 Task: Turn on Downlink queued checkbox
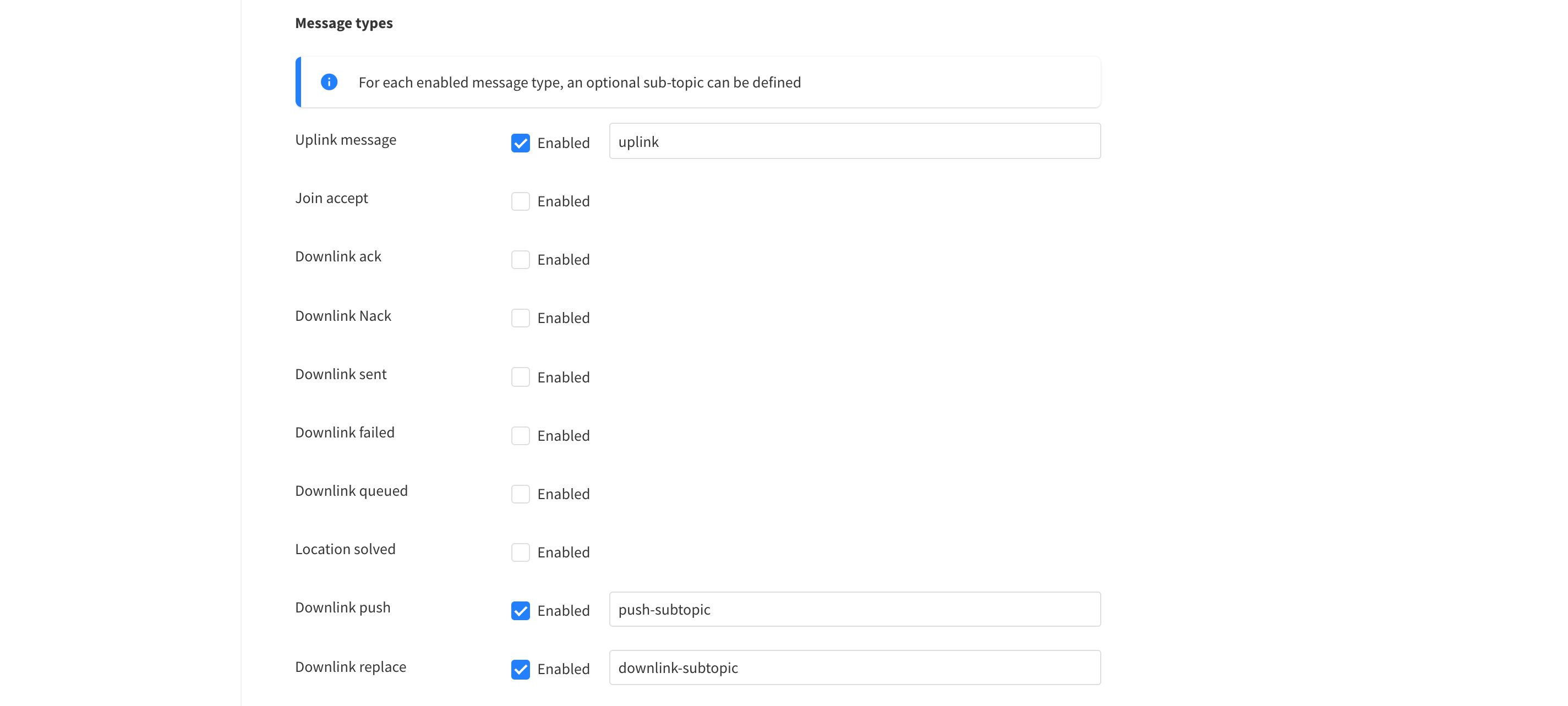pyautogui.click(x=520, y=494)
